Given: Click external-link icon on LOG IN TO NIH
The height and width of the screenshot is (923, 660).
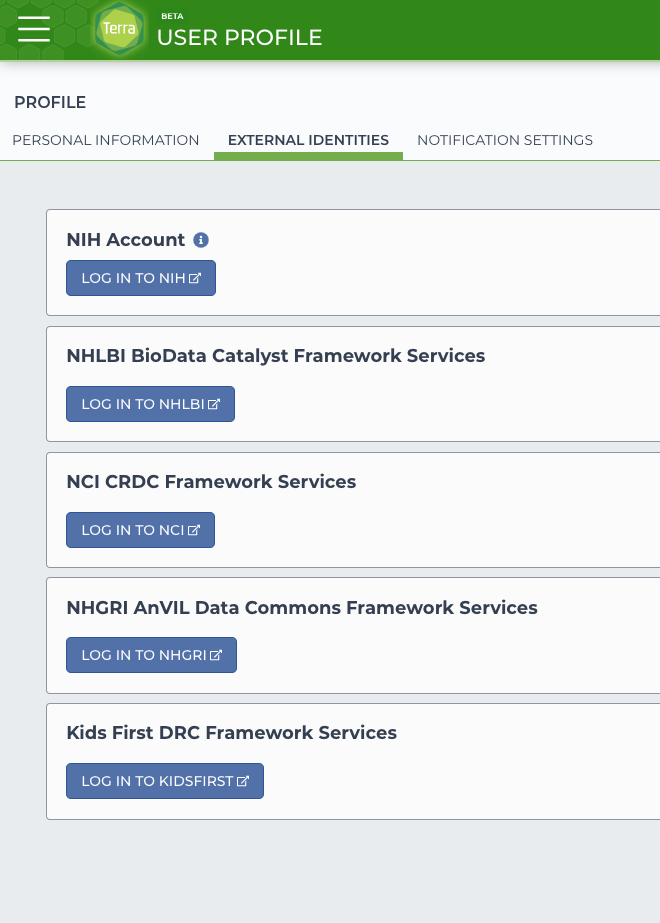Looking at the screenshot, I should (196, 278).
